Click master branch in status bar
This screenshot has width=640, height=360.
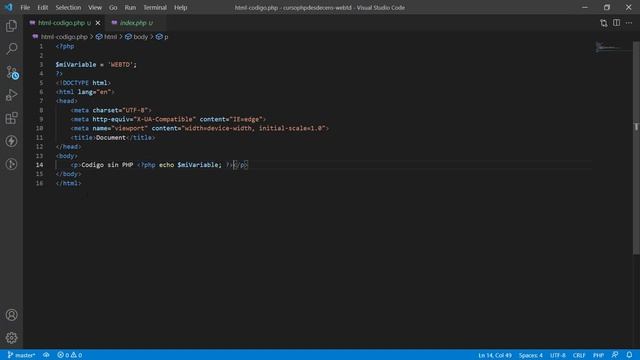pyautogui.click(x=21, y=355)
